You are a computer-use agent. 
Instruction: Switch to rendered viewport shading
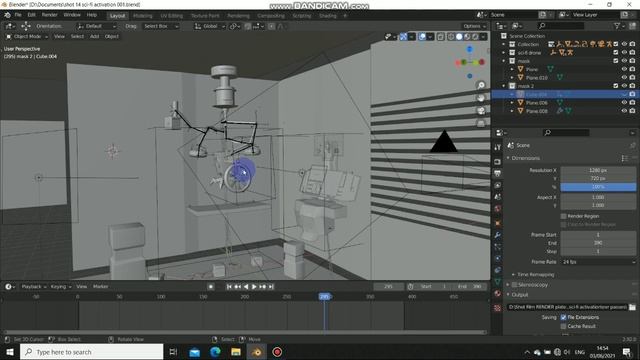coord(475,37)
